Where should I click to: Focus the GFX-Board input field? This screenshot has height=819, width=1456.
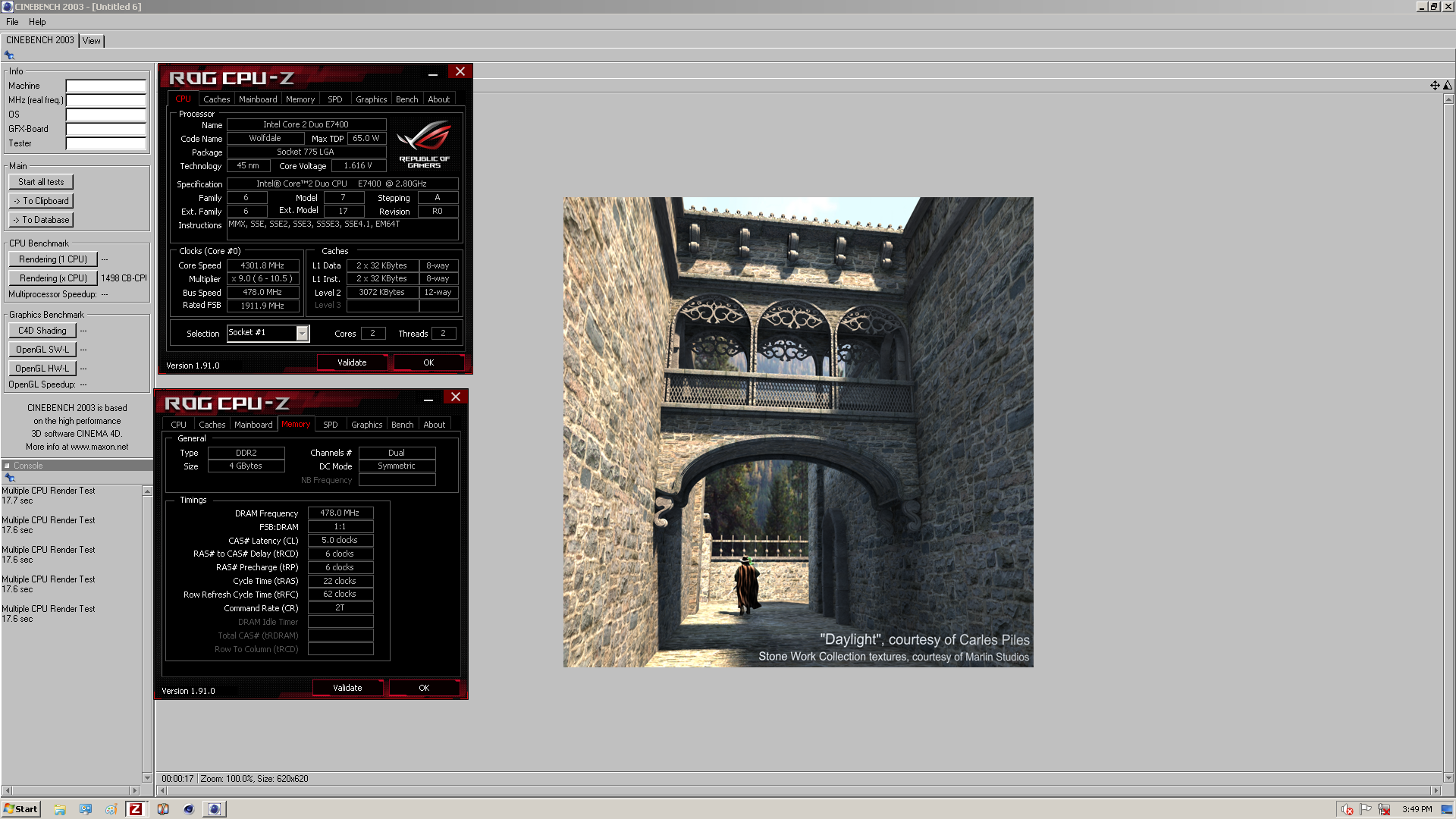click(106, 129)
